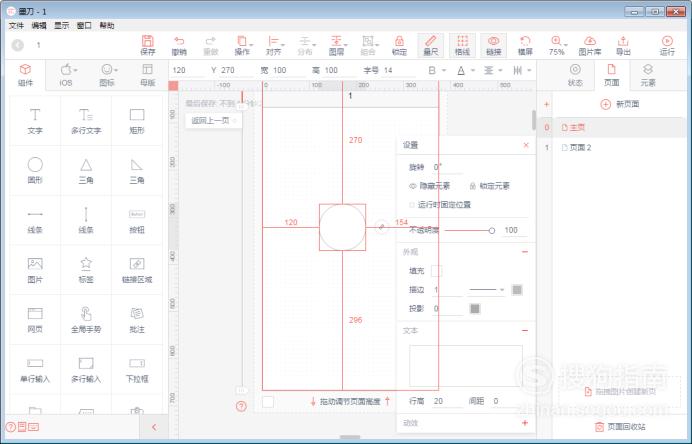Select the link area (链接区域) component
Image resolution: width=692 pixels, height=444 pixels.
coord(137,270)
